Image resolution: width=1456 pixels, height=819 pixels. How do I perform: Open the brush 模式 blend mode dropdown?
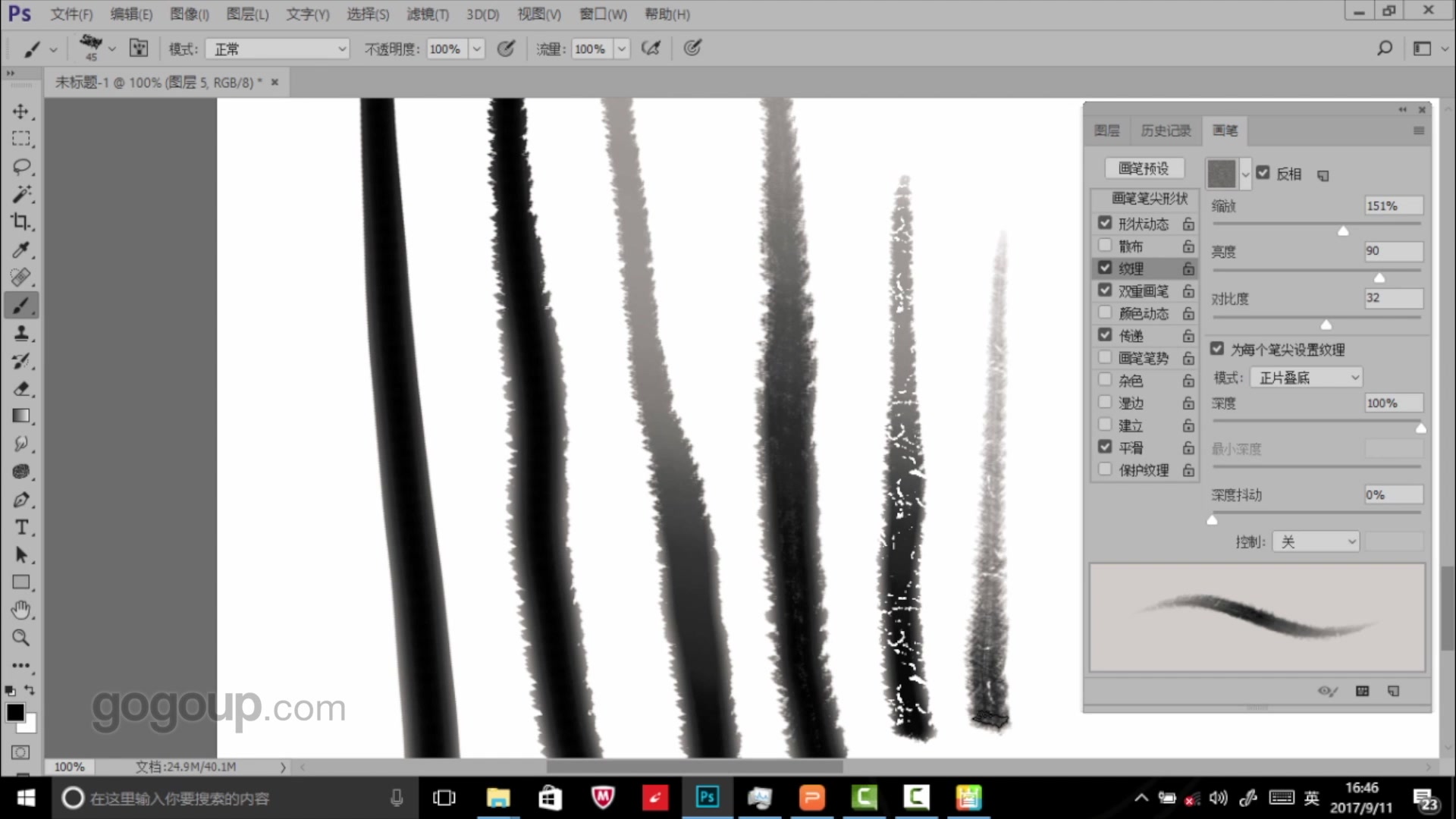(x=278, y=49)
